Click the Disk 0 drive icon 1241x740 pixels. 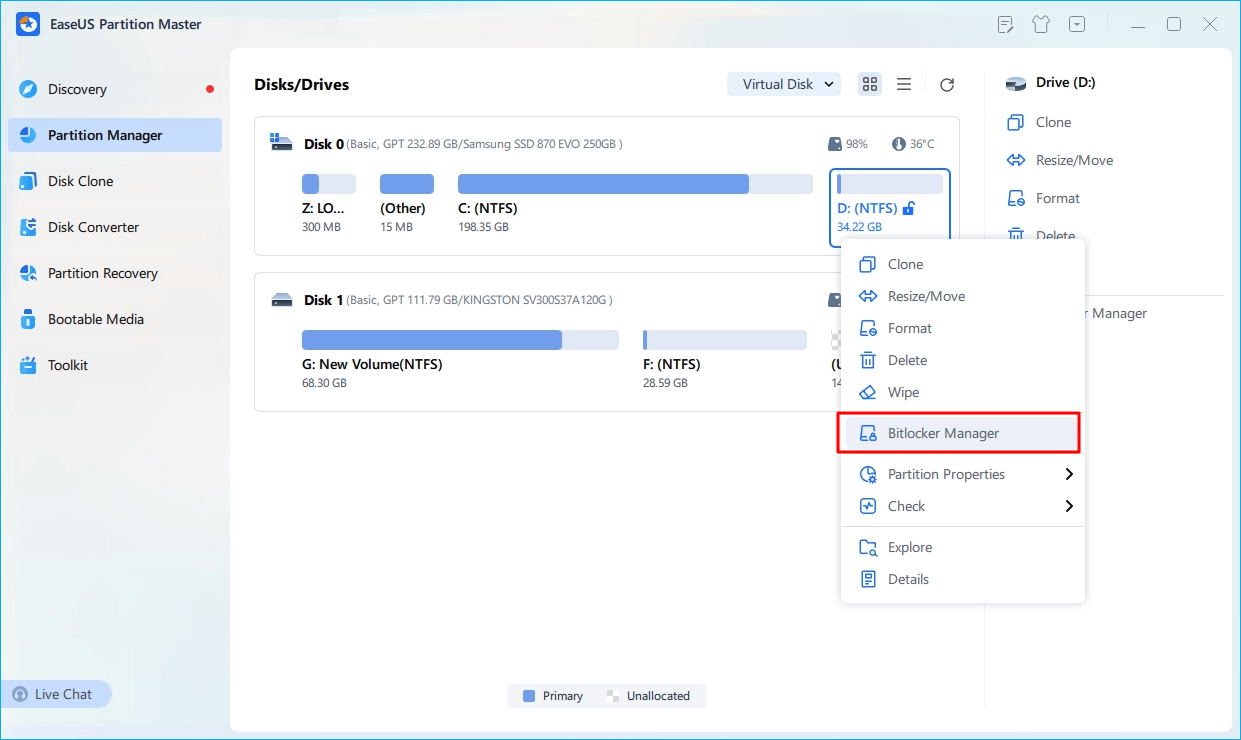coord(282,144)
